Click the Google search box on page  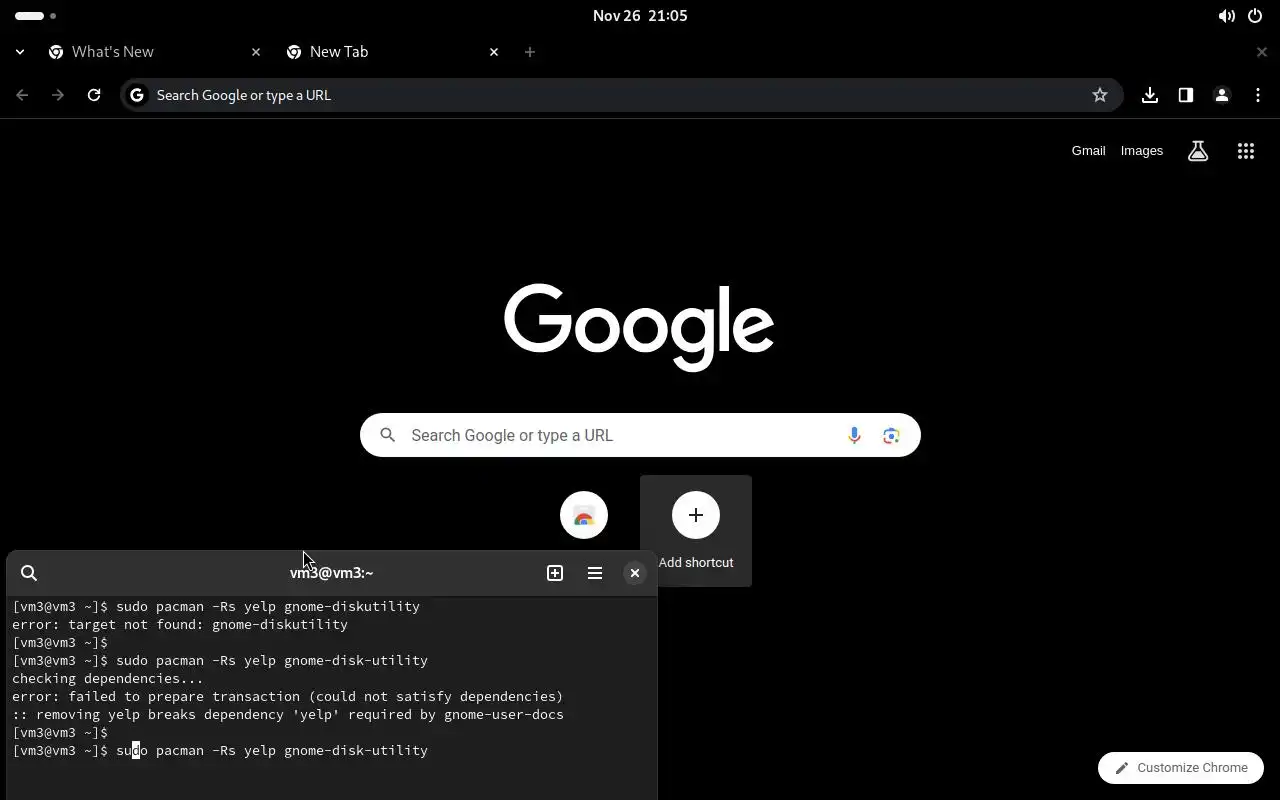click(x=640, y=435)
